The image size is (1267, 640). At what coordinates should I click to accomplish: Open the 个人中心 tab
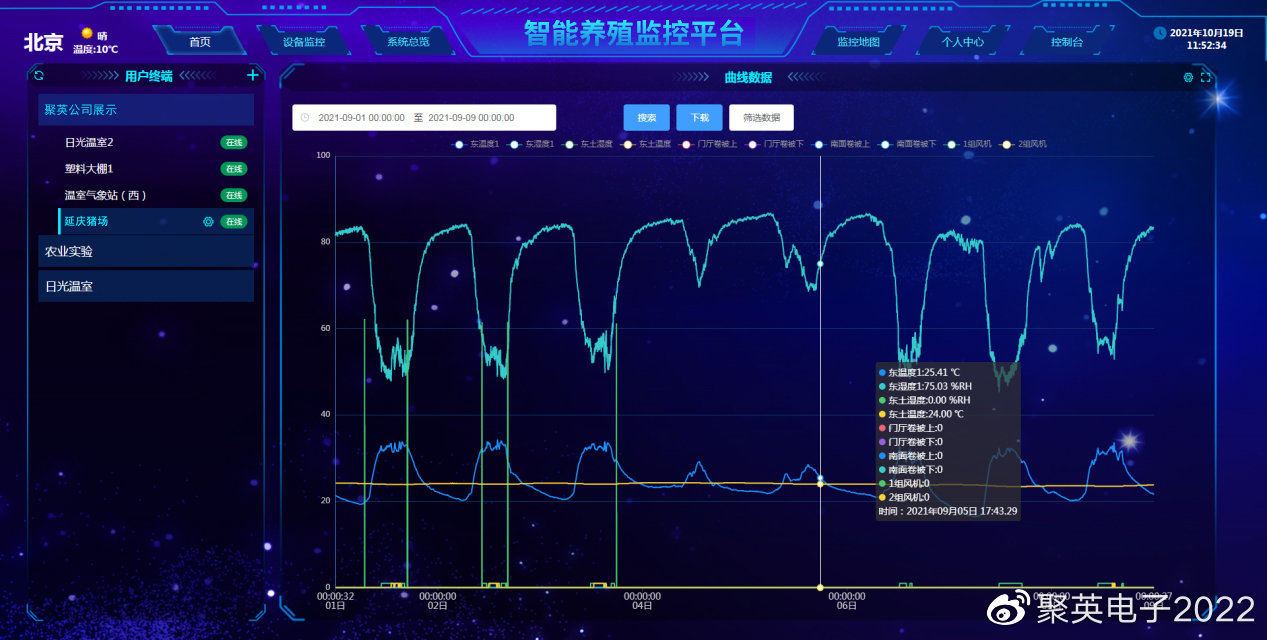(963, 42)
